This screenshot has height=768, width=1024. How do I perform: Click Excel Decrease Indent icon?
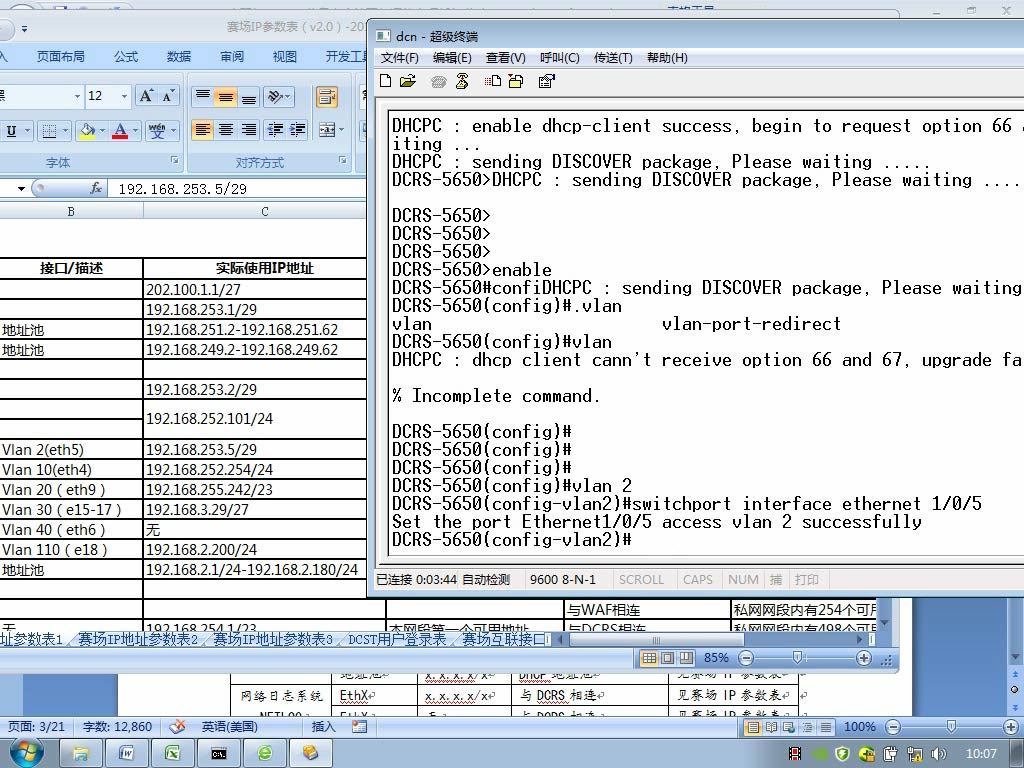[275, 129]
